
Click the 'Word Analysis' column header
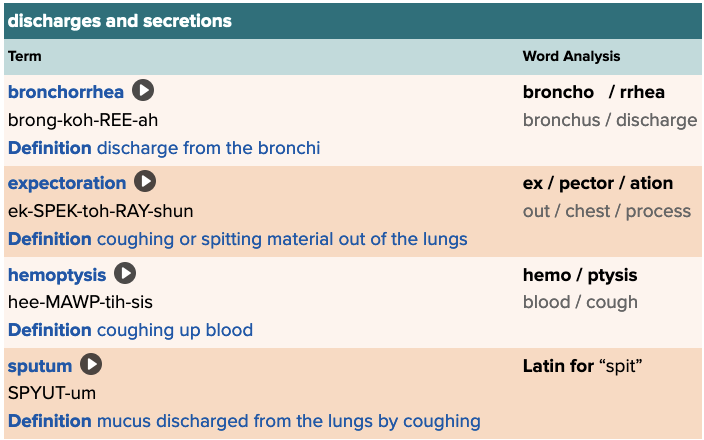pos(571,57)
